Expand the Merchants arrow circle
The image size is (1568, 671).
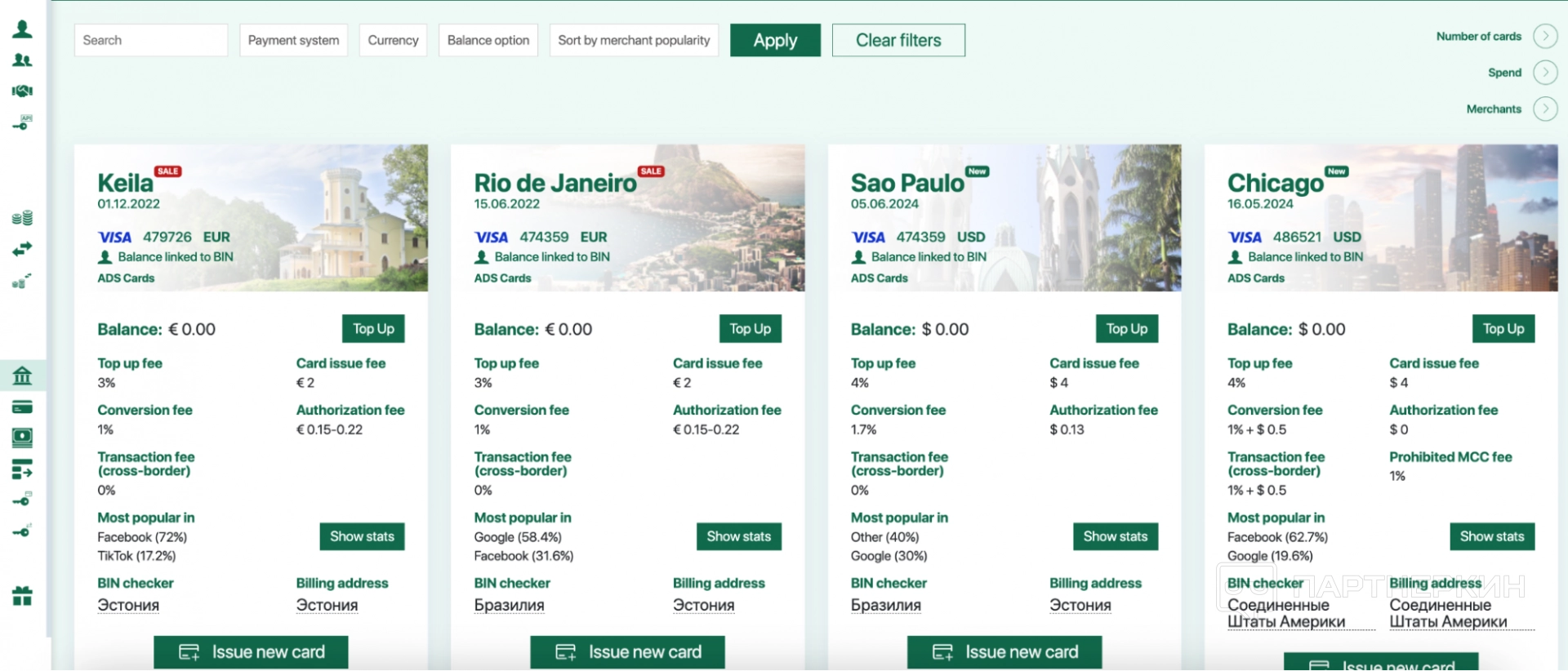[1545, 109]
